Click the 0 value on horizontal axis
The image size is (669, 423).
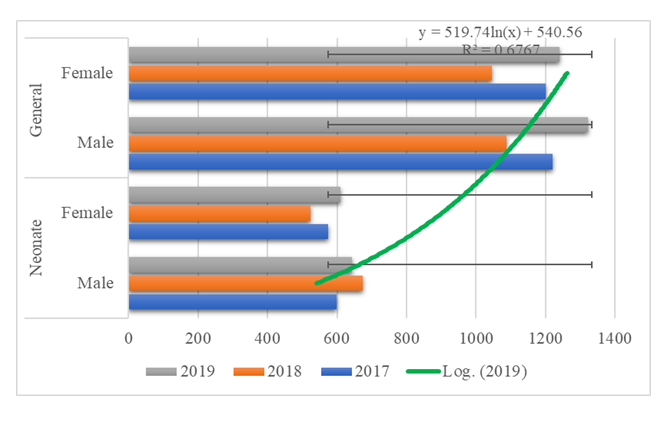click(x=128, y=339)
